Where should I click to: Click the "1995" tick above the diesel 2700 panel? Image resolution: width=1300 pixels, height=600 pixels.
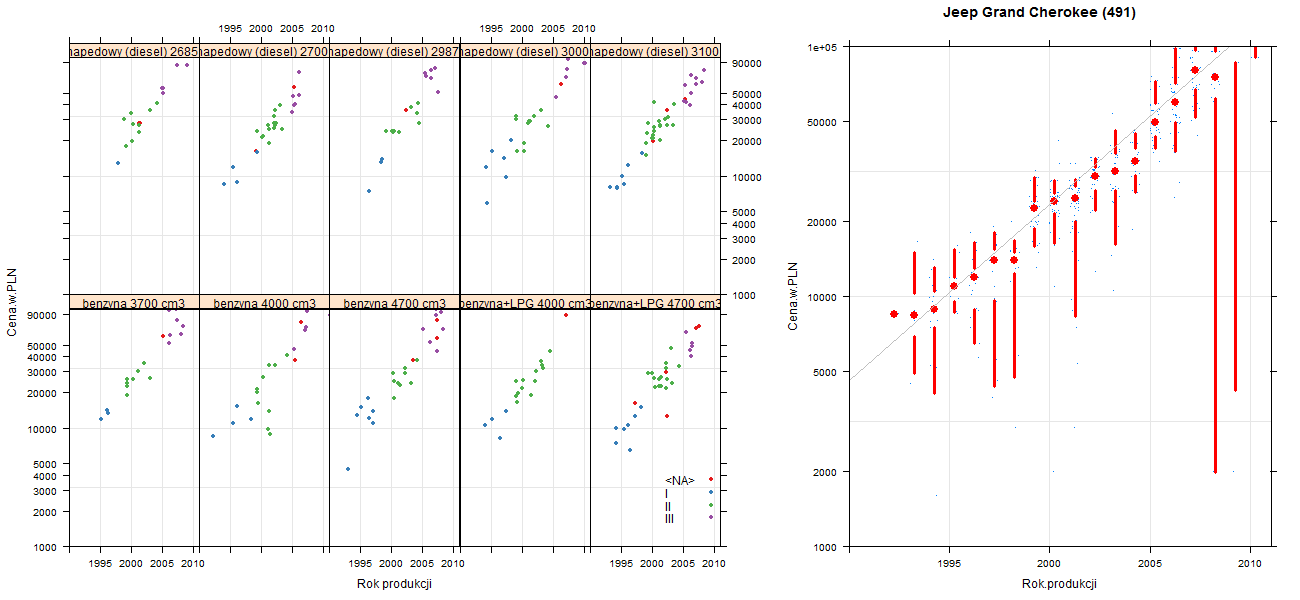click(x=230, y=29)
